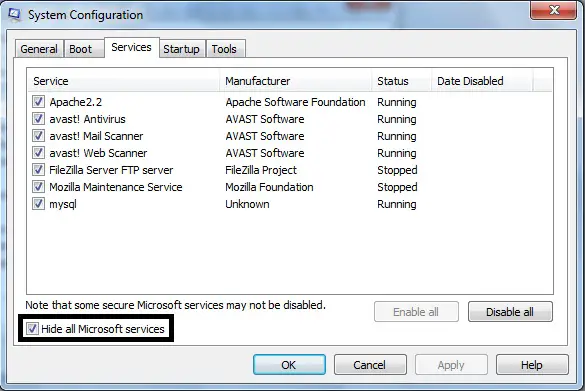The width and height of the screenshot is (585, 391).
Task: Click the Cancel button
Action: click(370, 365)
